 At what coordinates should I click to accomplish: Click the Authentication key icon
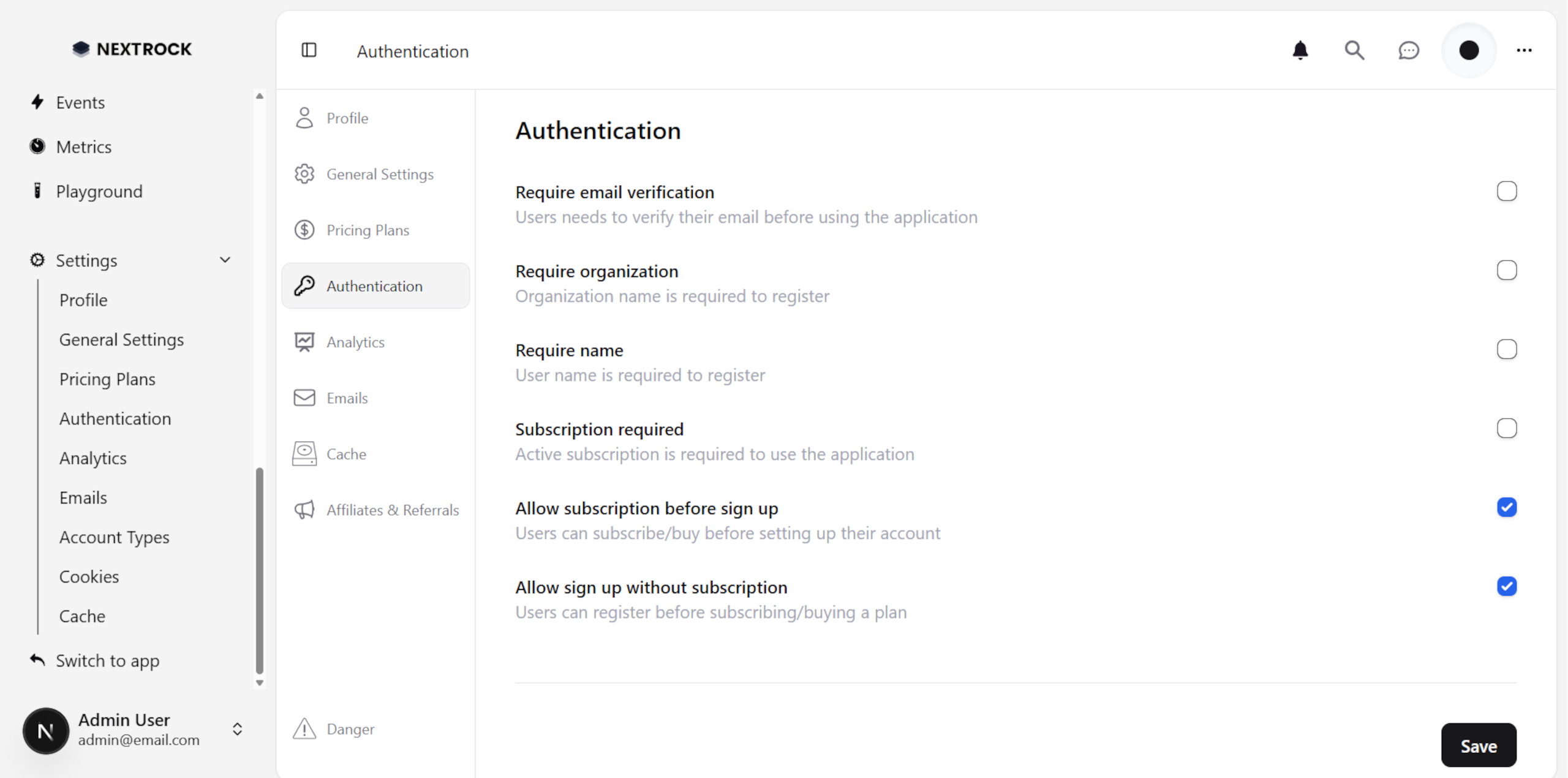(x=304, y=285)
